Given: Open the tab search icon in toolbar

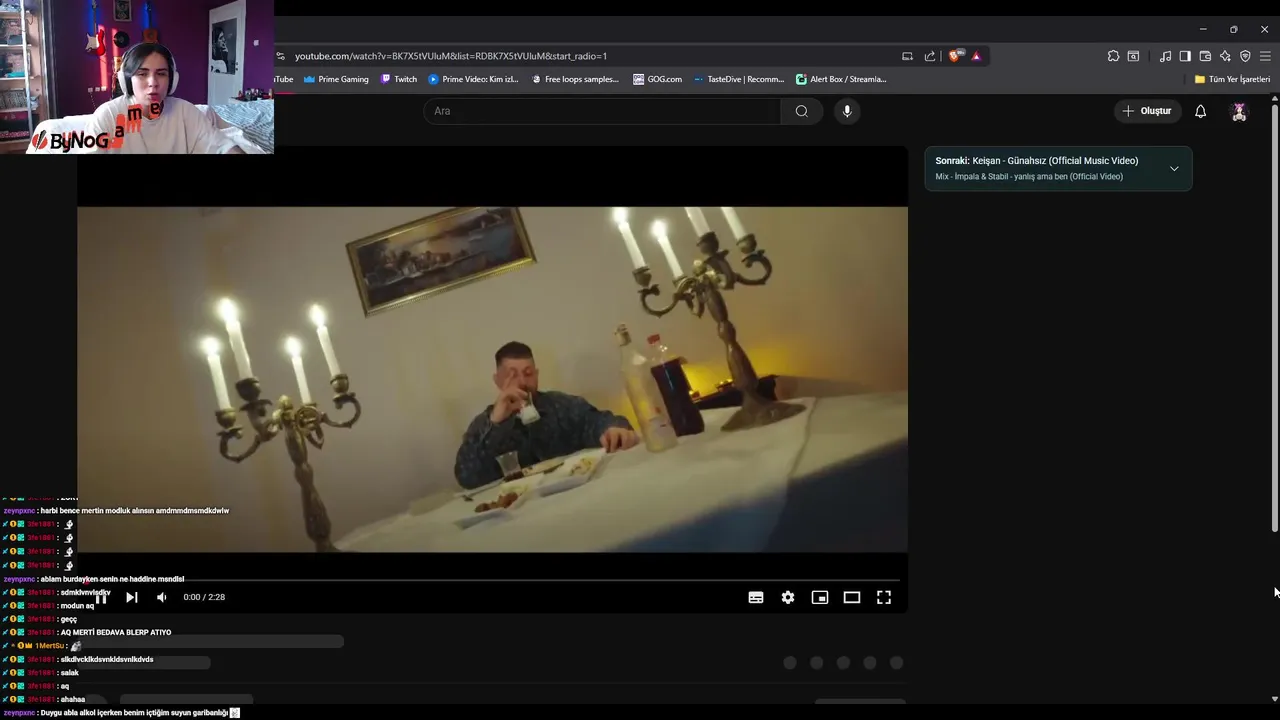Looking at the screenshot, I should point(1133,56).
